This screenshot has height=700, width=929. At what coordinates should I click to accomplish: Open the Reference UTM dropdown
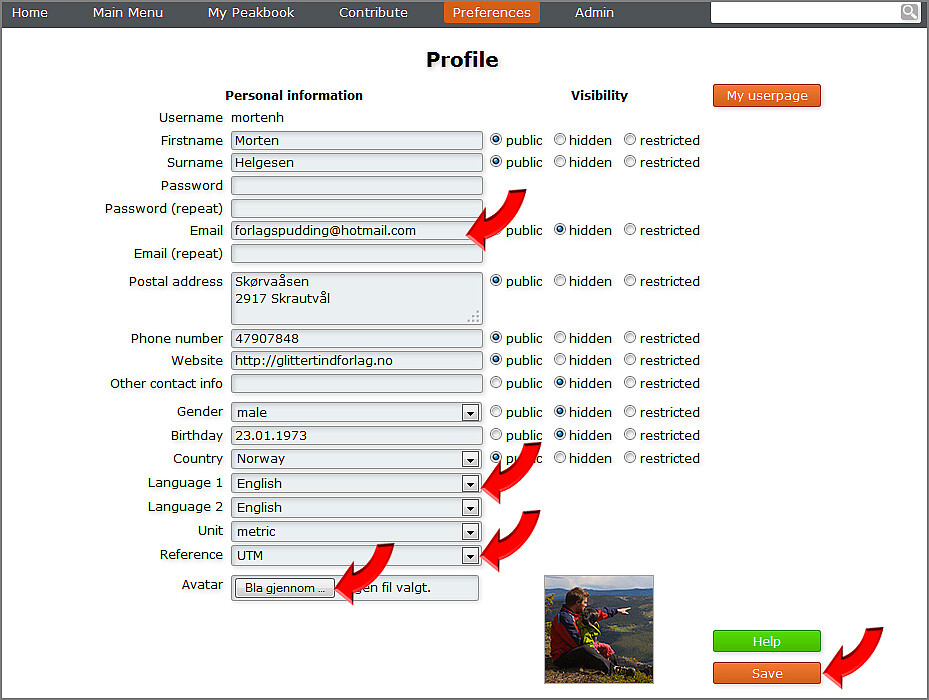(x=469, y=556)
